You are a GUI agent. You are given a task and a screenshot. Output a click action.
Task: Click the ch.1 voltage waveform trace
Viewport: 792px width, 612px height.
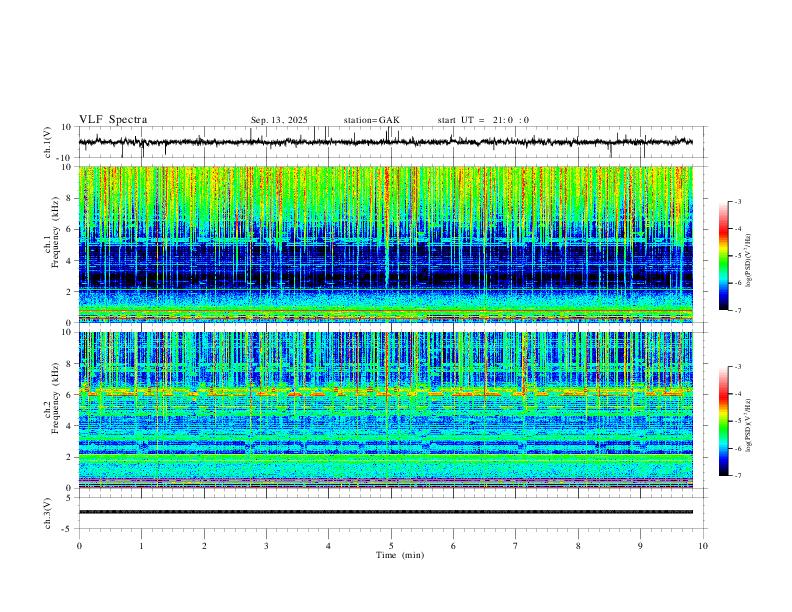(385, 142)
